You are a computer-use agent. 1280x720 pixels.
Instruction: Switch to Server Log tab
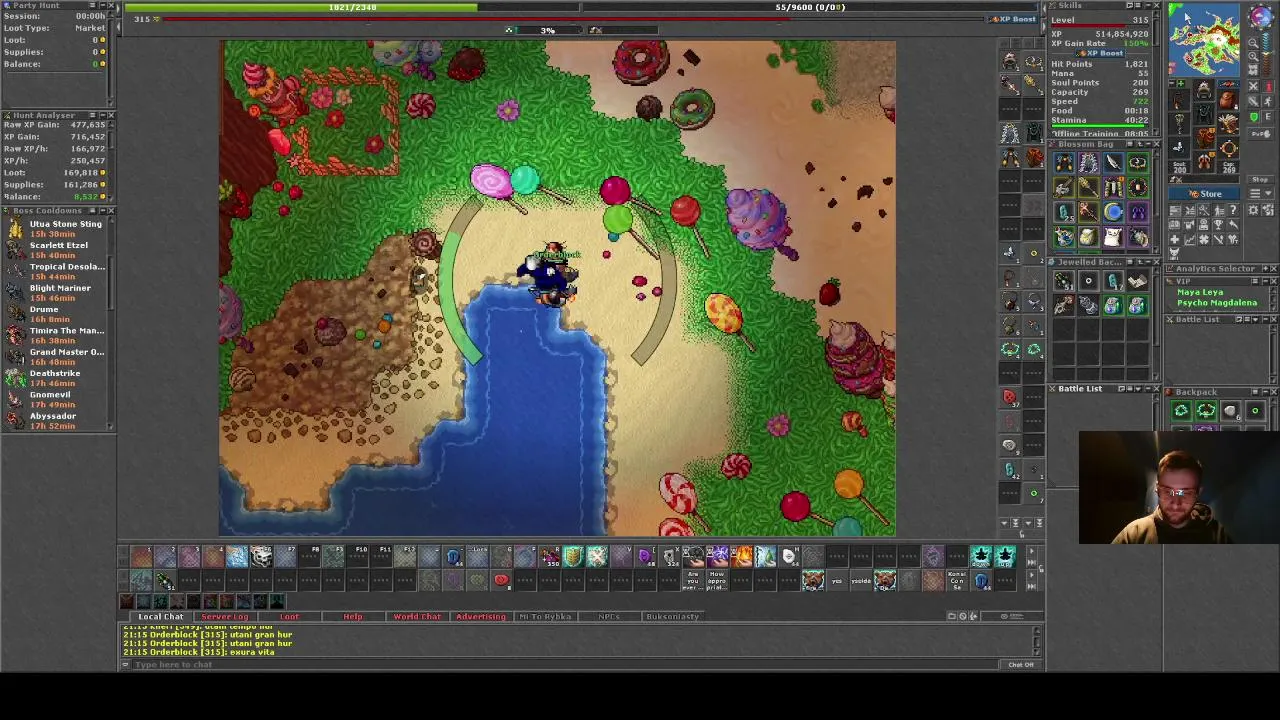click(224, 616)
